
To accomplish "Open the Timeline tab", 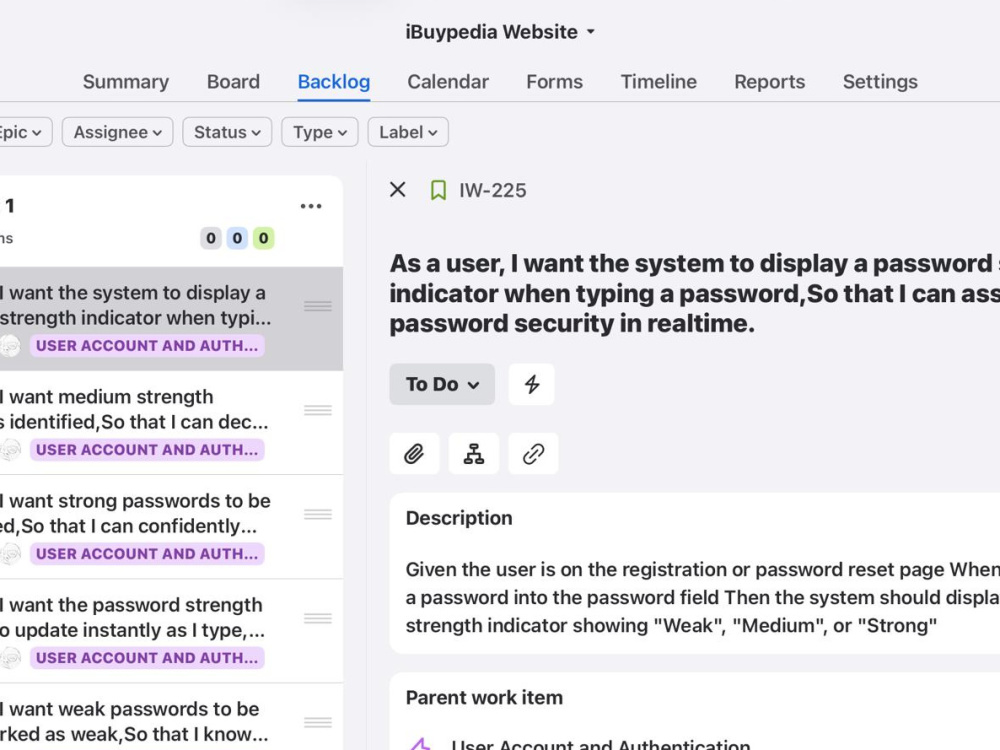I will [659, 82].
